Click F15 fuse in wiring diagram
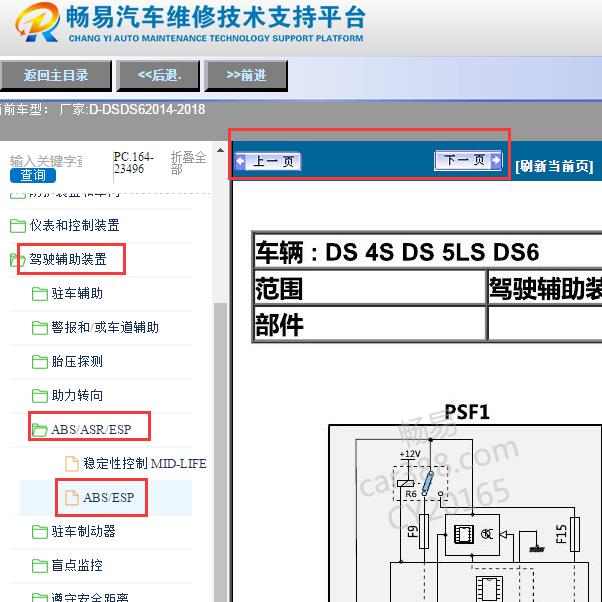The width and height of the screenshot is (602, 602). coord(575,534)
